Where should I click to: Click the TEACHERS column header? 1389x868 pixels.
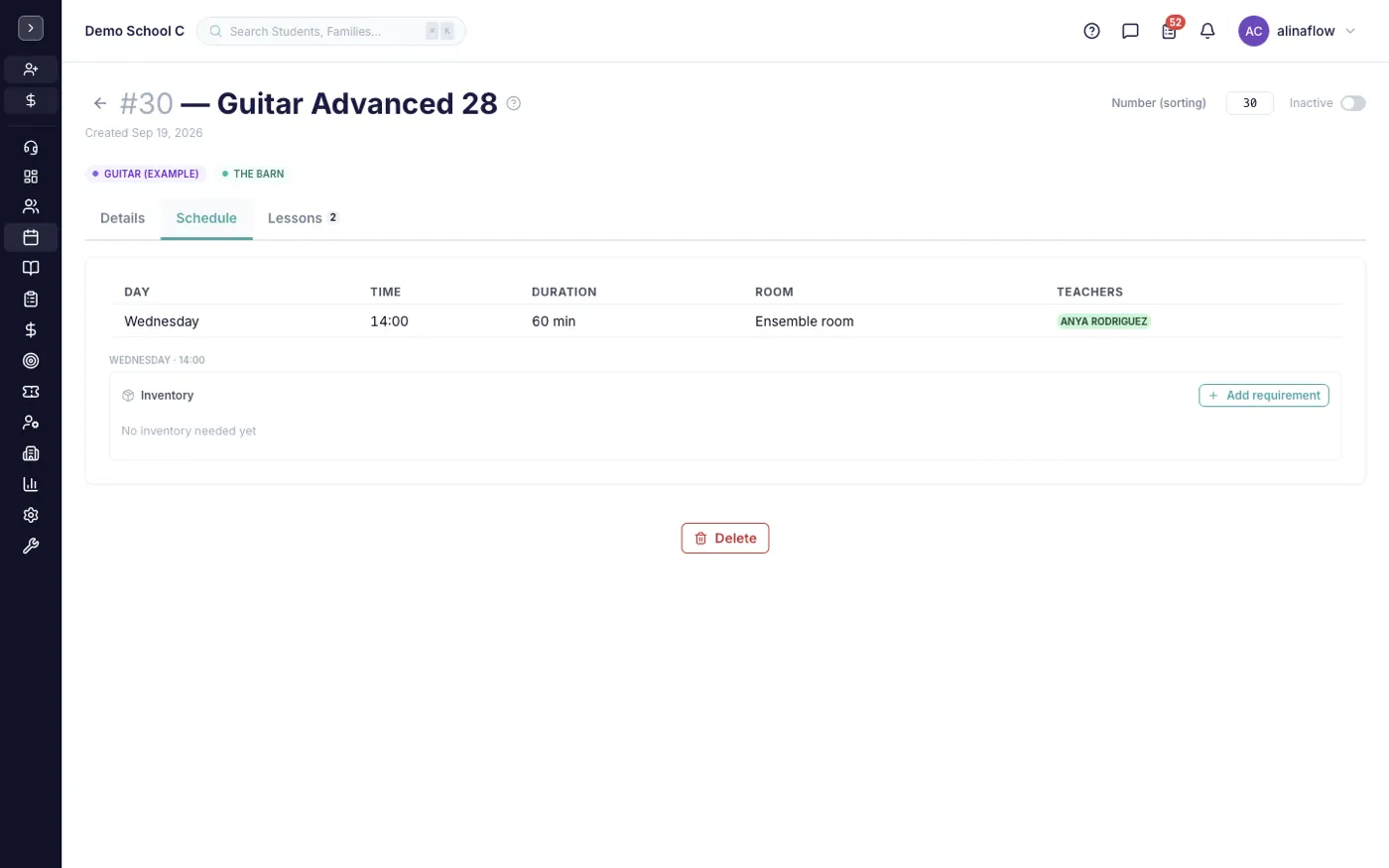point(1089,292)
